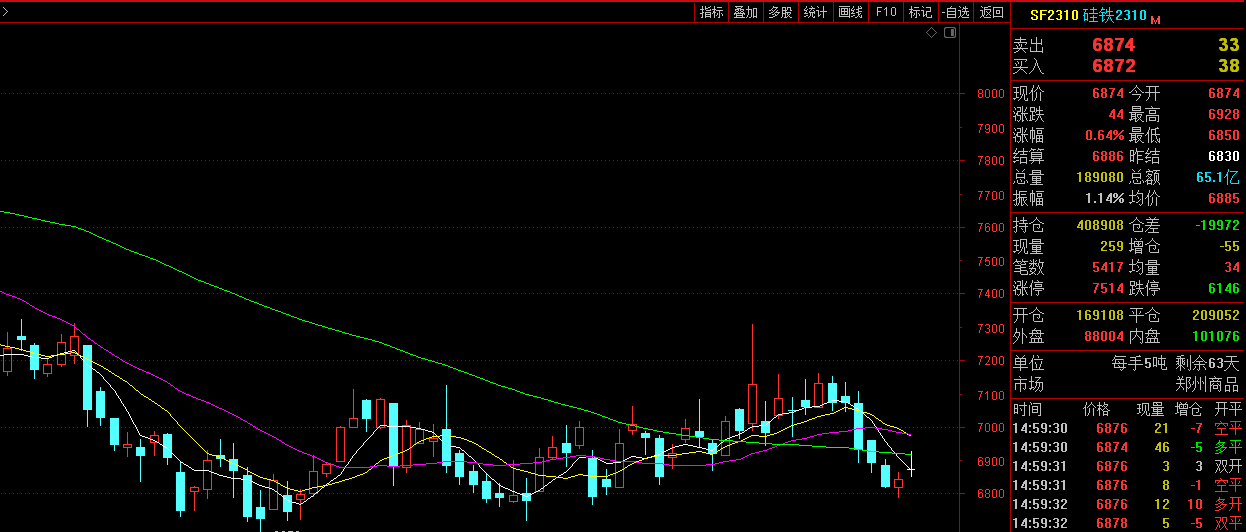Click the 买入 bid price 6872
1246x532 pixels.
pos(1113,66)
